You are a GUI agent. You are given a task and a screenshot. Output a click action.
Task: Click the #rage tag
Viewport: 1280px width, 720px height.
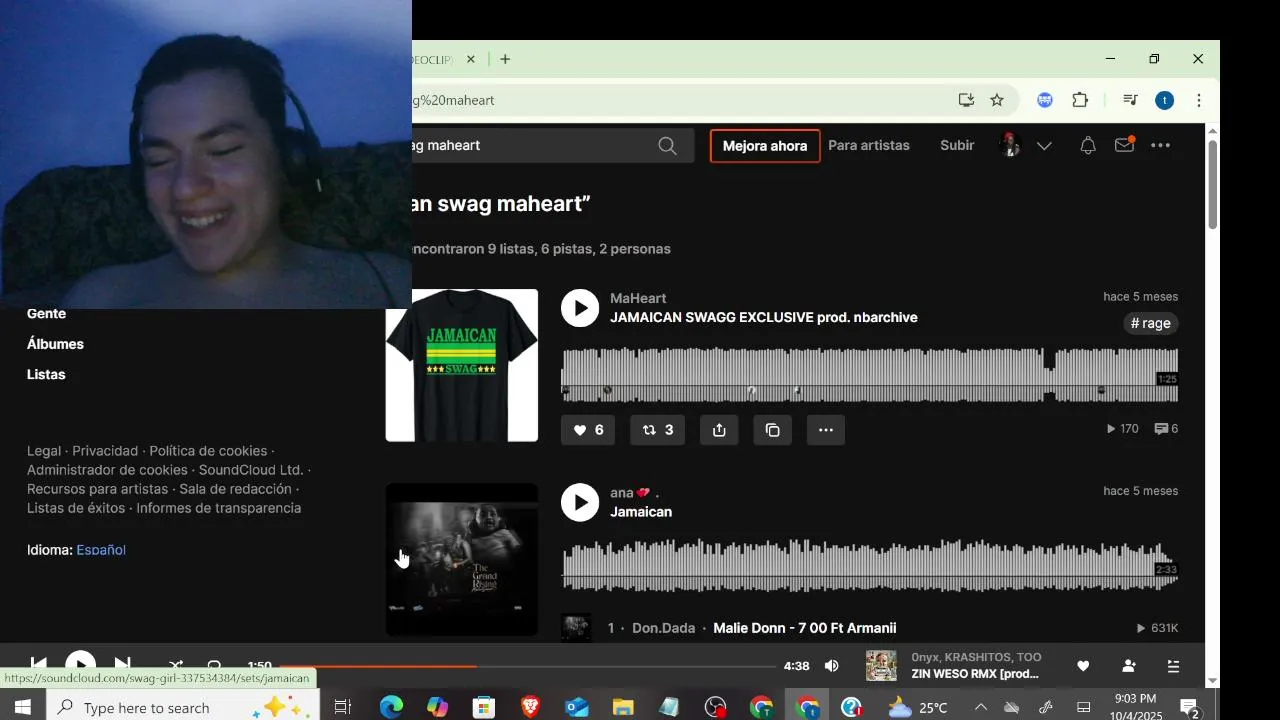(1150, 323)
